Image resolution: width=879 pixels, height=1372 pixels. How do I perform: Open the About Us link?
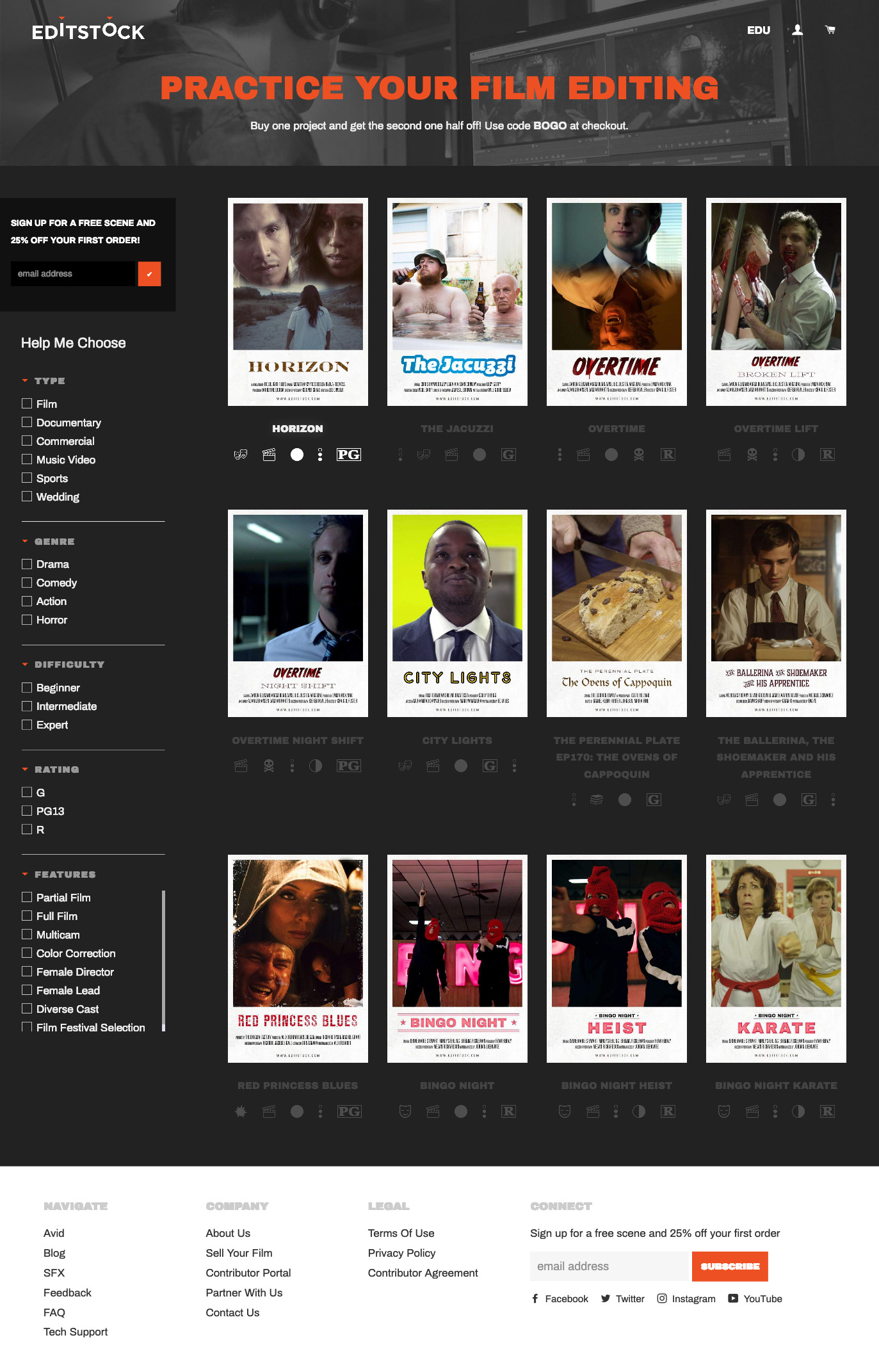pyautogui.click(x=228, y=1233)
